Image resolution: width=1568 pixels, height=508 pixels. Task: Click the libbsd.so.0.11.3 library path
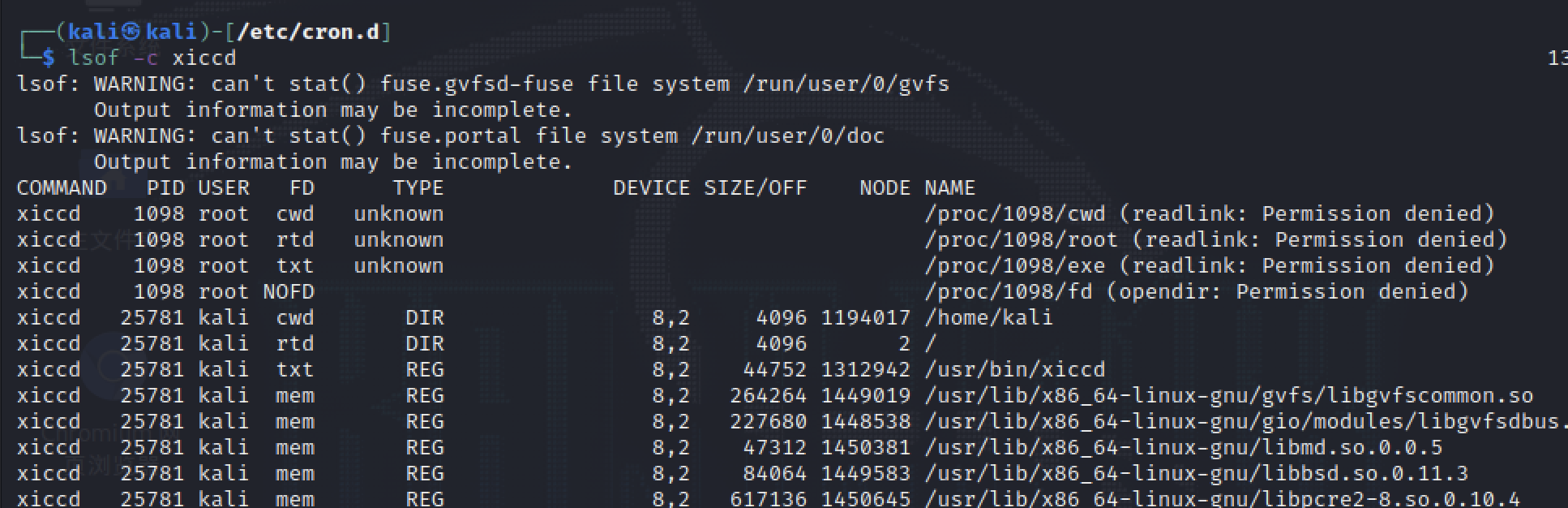coord(1196,473)
